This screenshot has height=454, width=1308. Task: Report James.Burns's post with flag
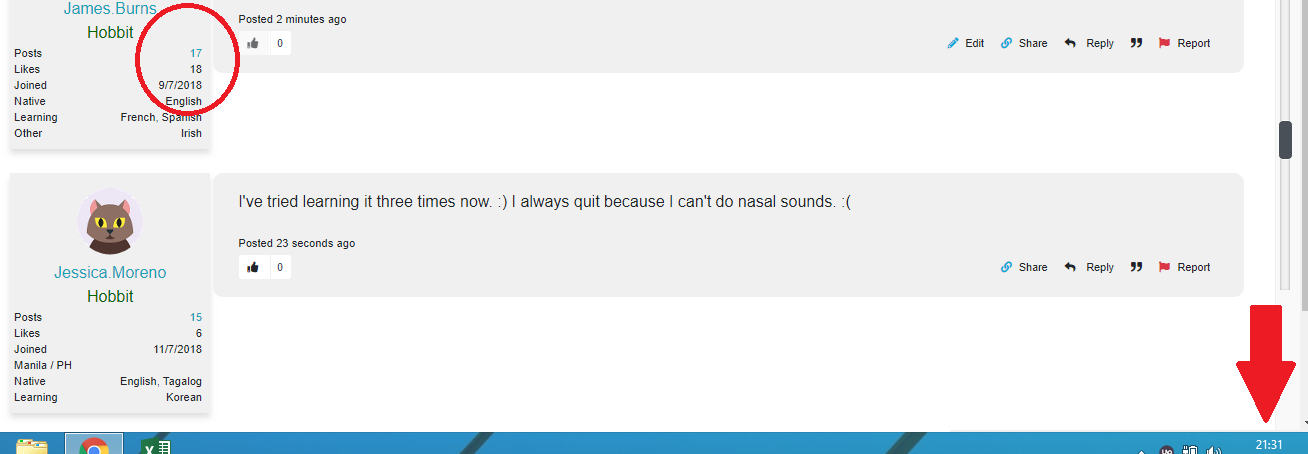point(1165,43)
